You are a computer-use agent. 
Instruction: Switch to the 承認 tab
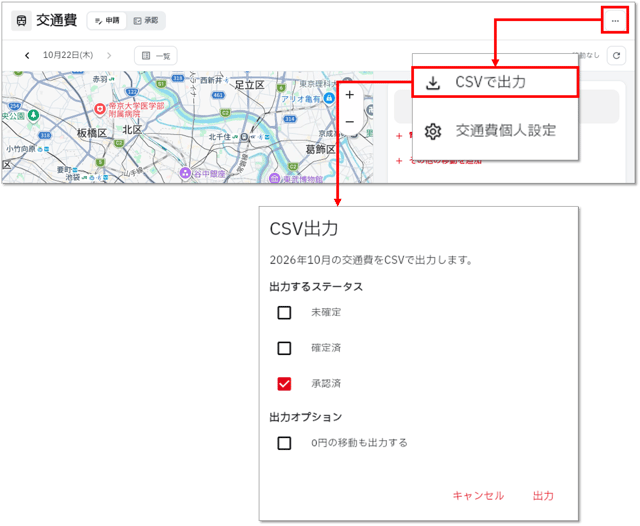146,20
